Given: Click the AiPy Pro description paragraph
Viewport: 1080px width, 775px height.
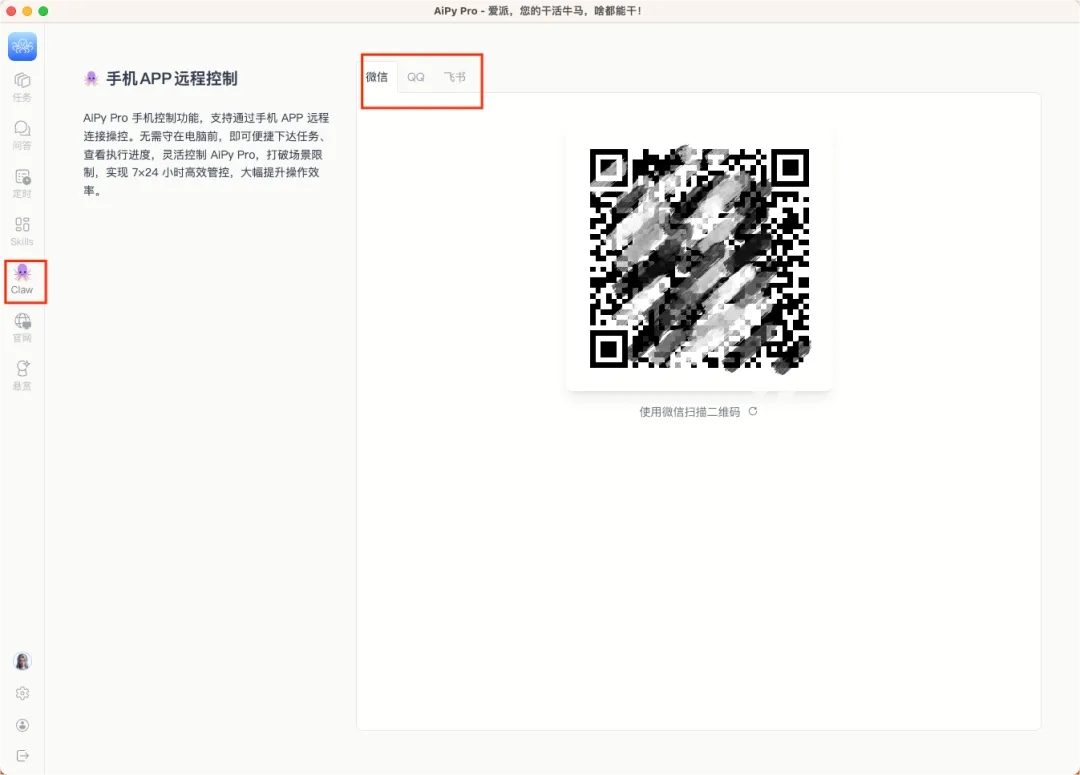Looking at the screenshot, I should point(206,154).
